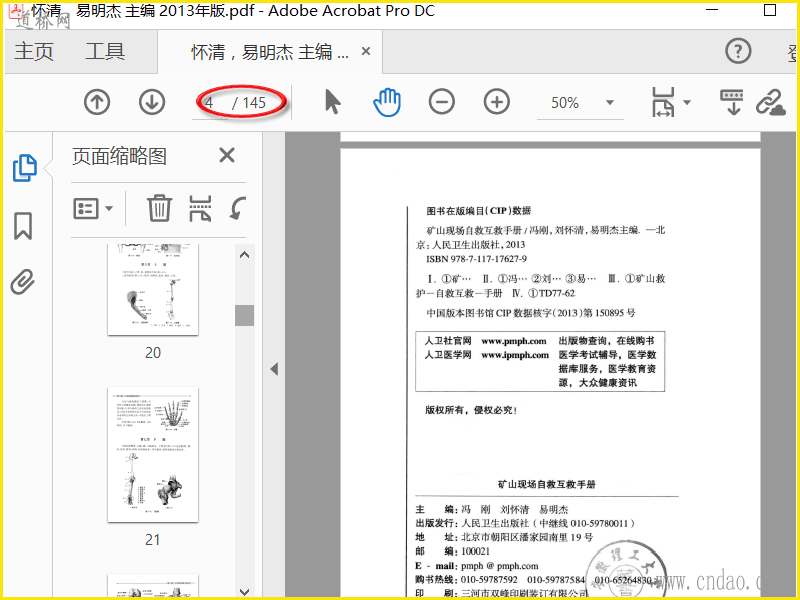Close the open document tab

[x=366, y=51]
